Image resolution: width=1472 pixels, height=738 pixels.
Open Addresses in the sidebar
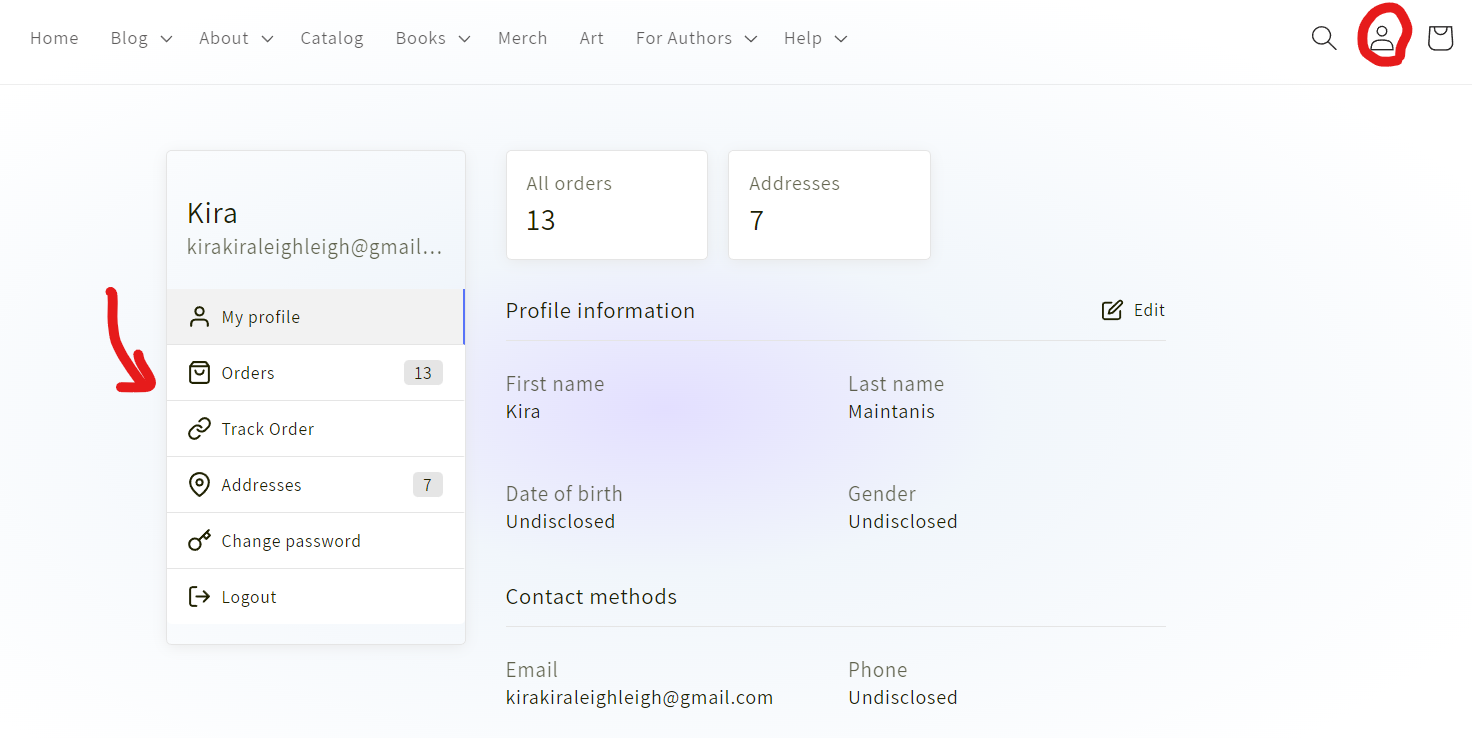click(x=316, y=485)
